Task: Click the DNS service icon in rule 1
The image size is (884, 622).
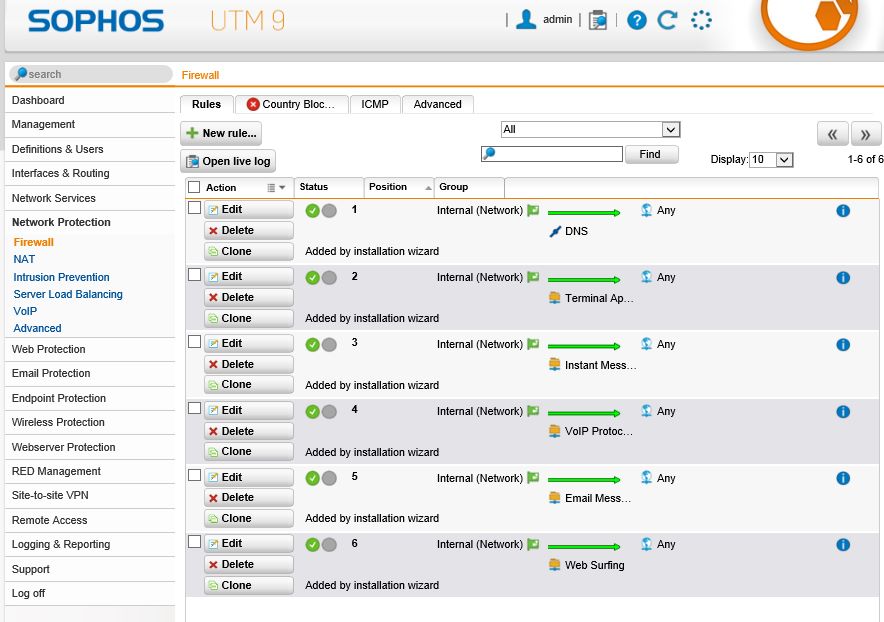Action: click(555, 231)
